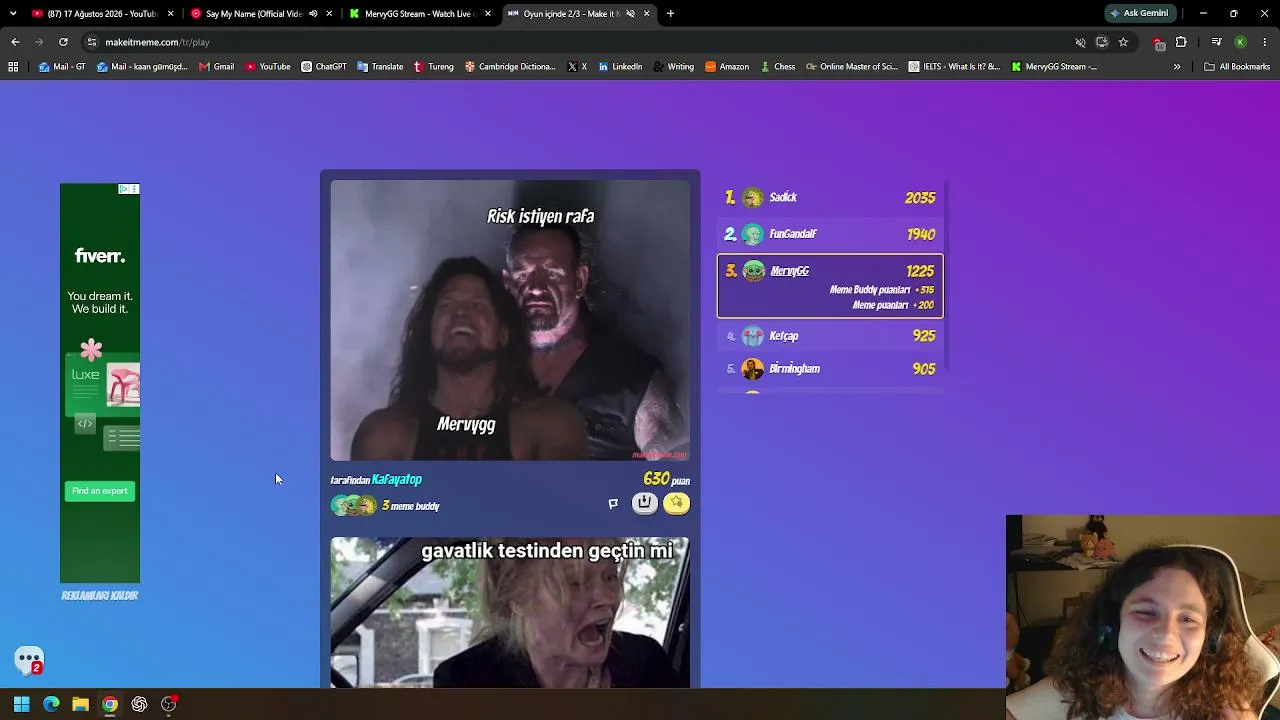Go back to the previous page in Chrome
The height and width of the screenshot is (720, 1280).
[x=15, y=42]
